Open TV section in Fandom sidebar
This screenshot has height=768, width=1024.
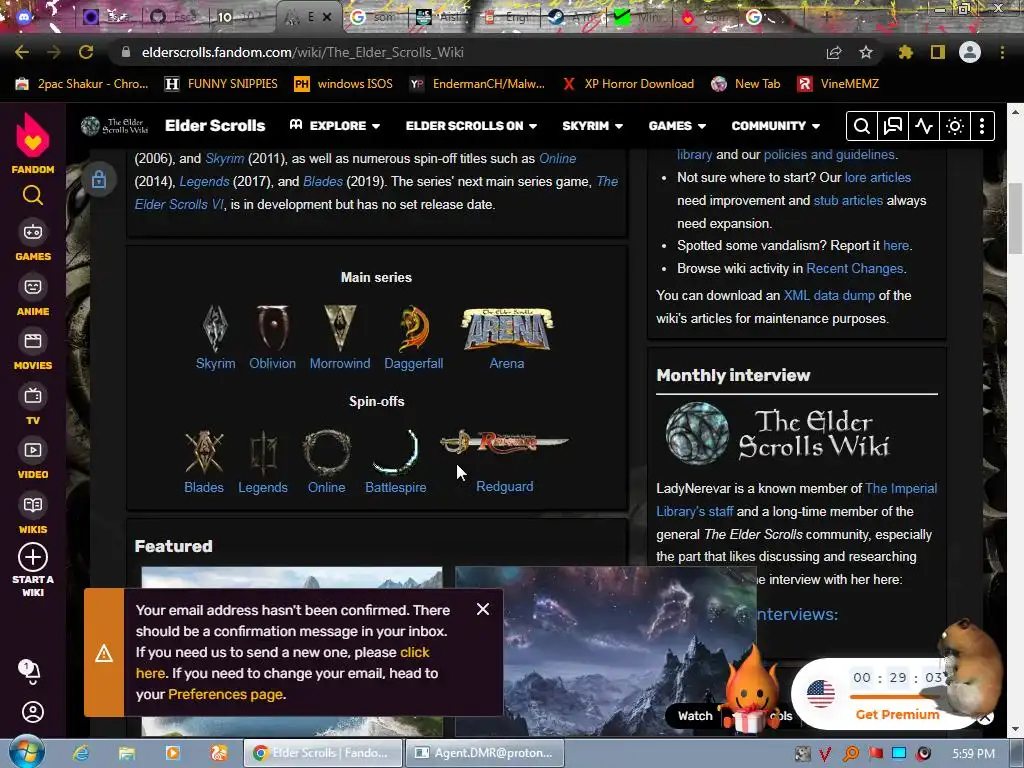point(33,405)
